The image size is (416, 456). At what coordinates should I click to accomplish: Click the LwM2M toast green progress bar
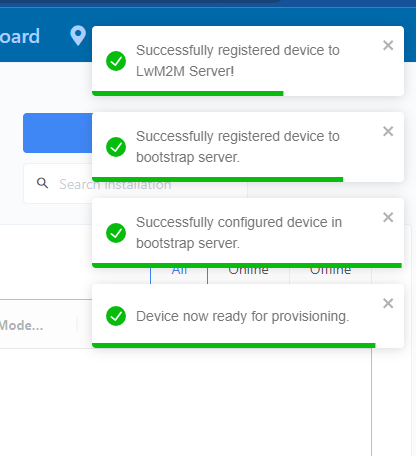(188, 94)
